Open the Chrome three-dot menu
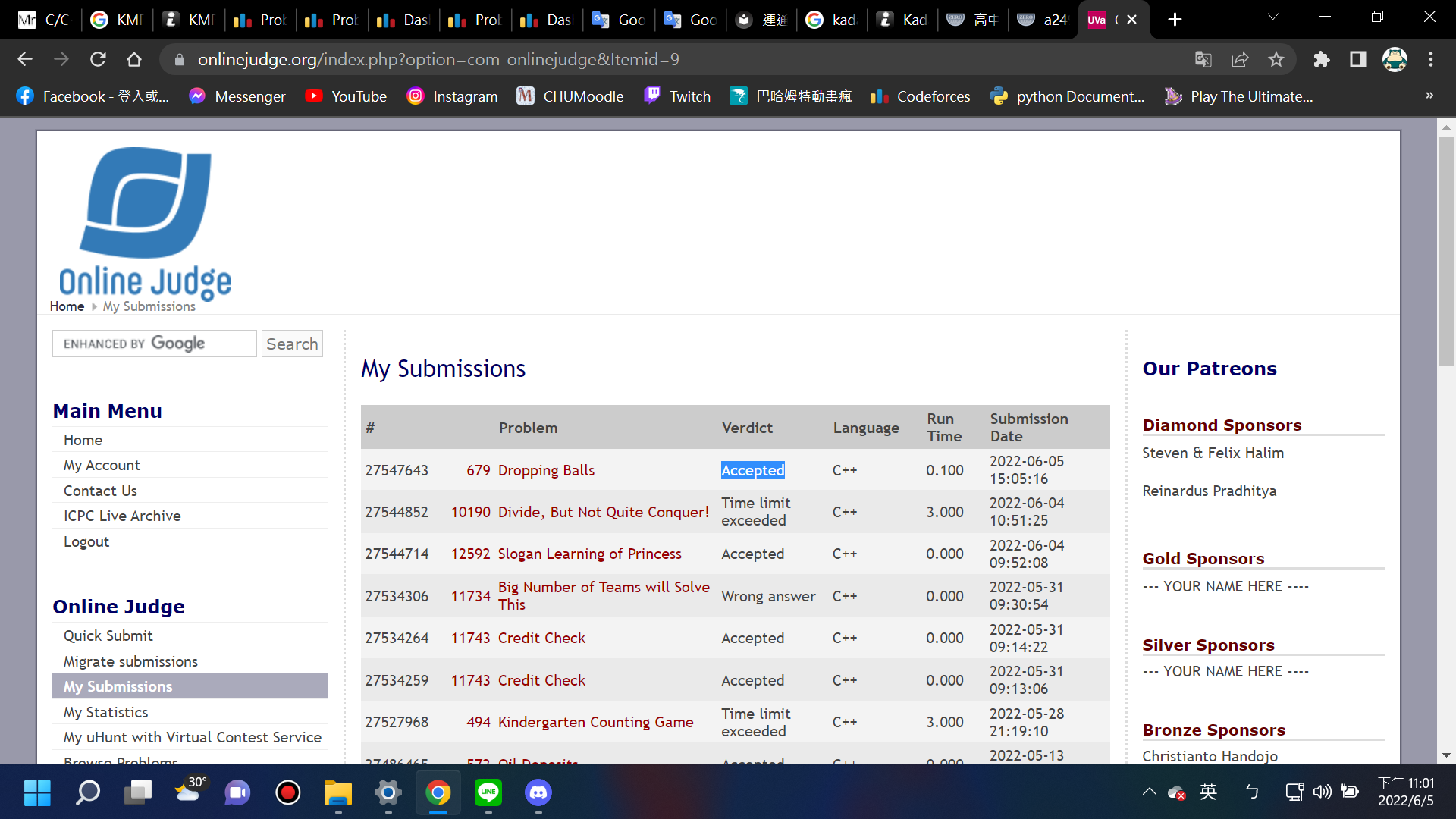 [1431, 59]
